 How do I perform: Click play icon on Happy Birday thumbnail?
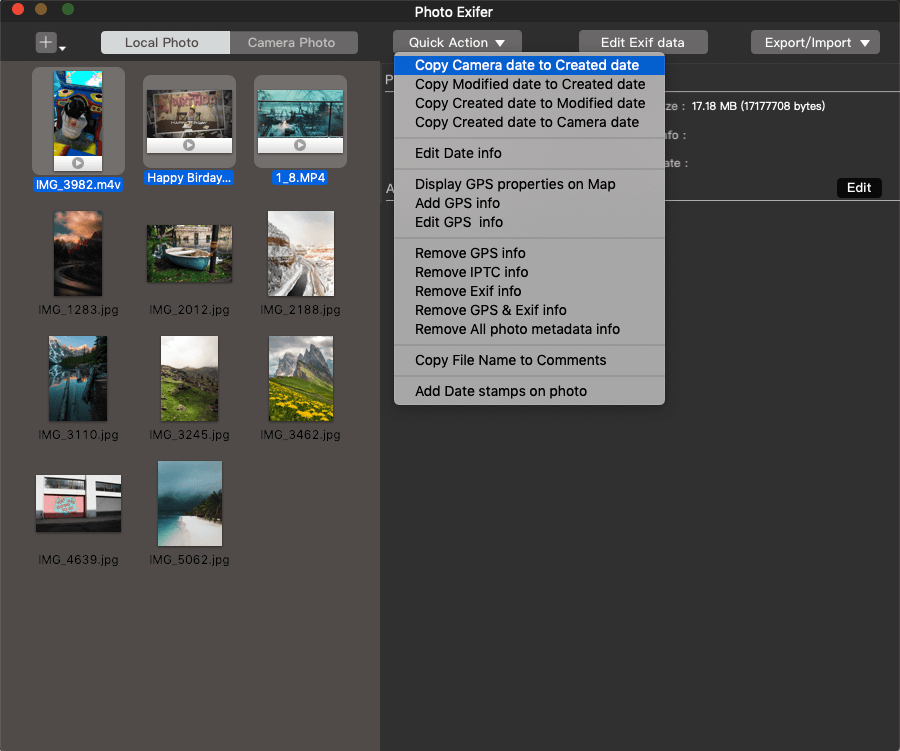pyautogui.click(x=189, y=145)
